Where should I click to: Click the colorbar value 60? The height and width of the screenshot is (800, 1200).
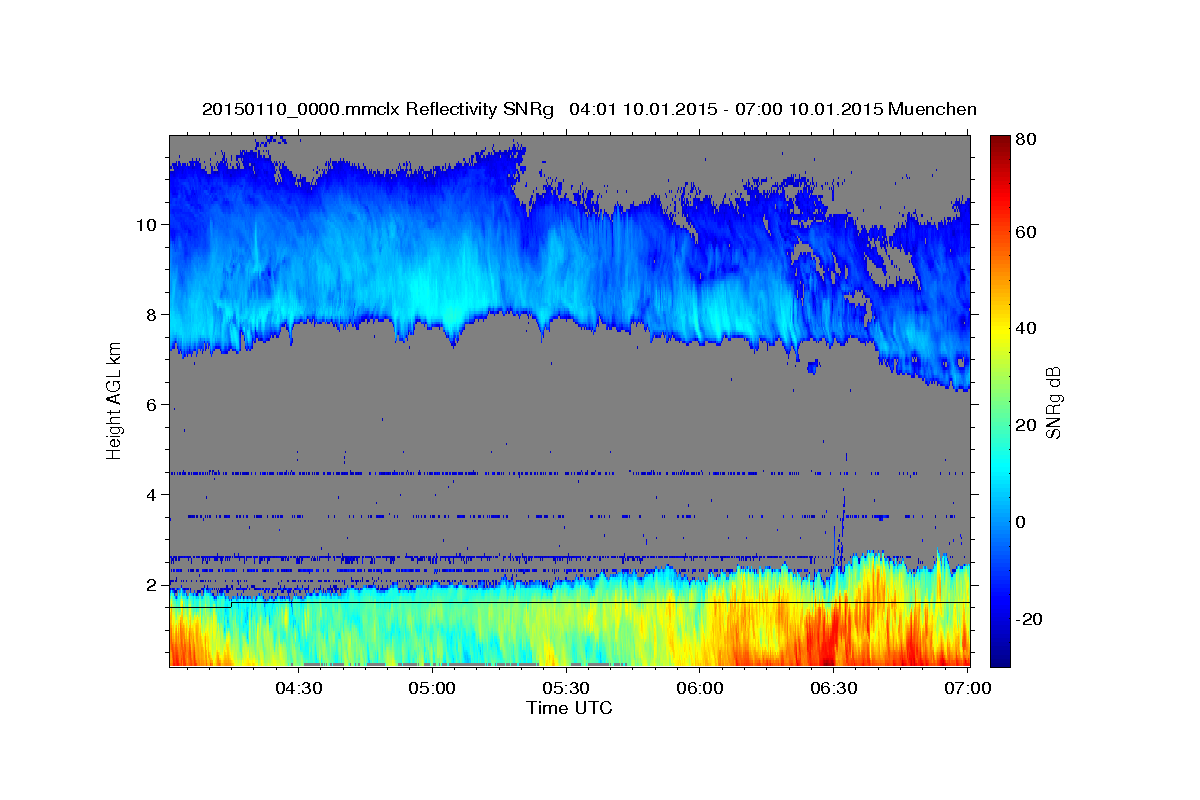pos(1026,232)
